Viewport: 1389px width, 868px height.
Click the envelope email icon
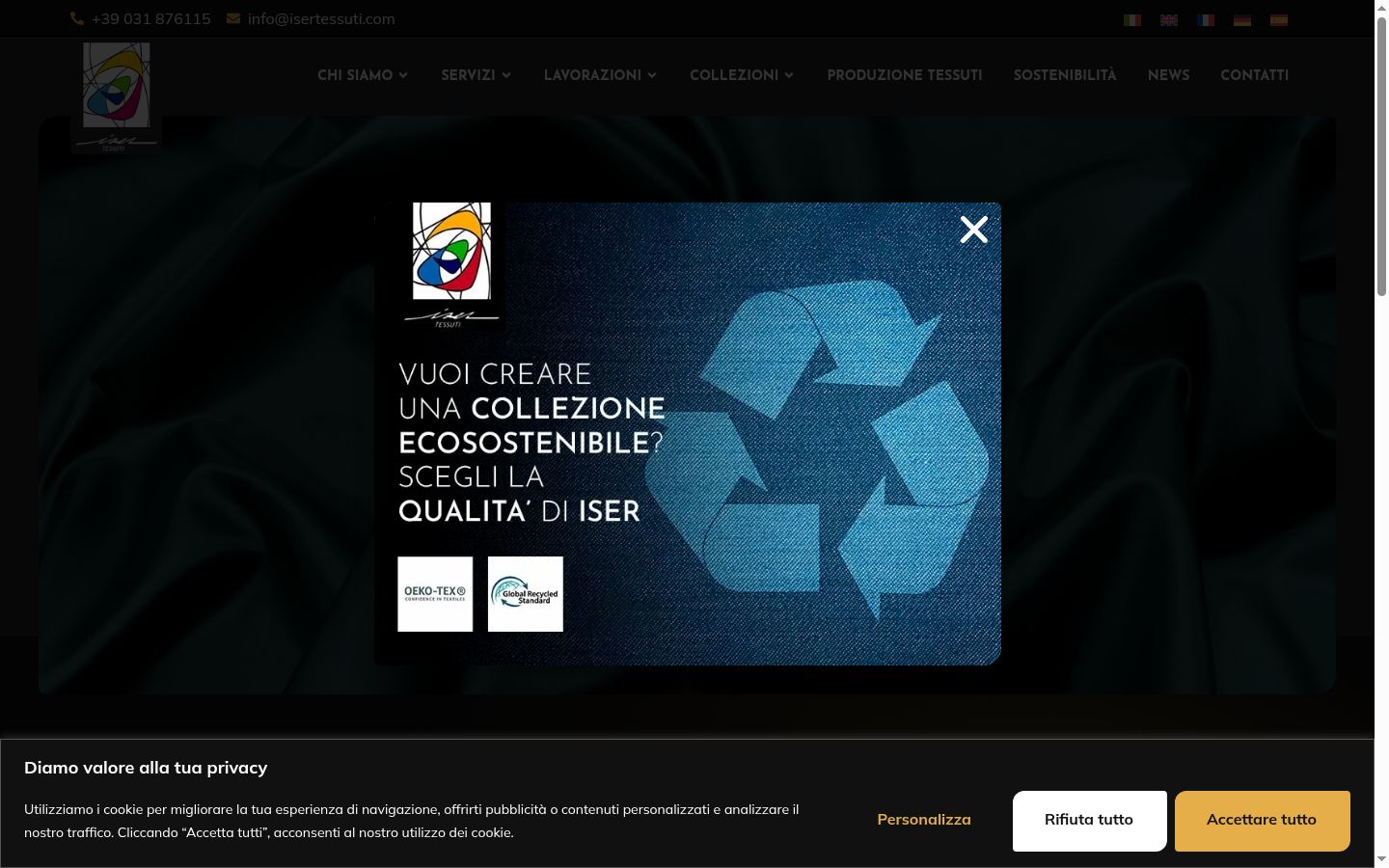(233, 18)
